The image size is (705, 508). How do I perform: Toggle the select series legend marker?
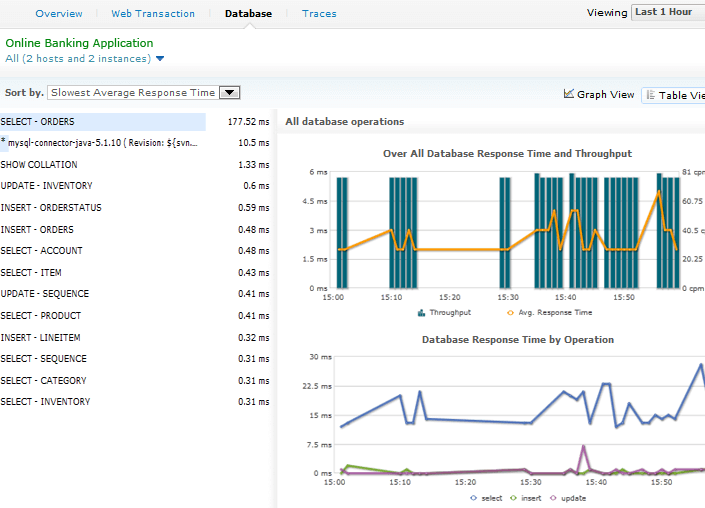pyautogui.click(x=474, y=497)
